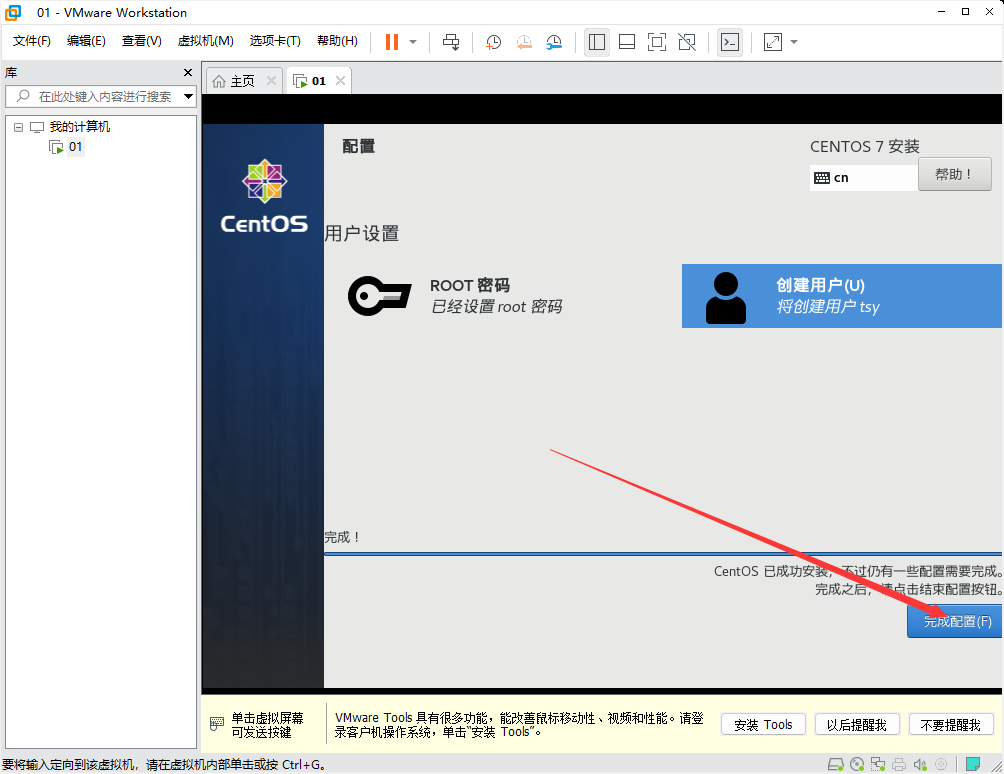Open the 帮助(H) menu
The width and height of the screenshot is (1004, 774).
(337, 41)
